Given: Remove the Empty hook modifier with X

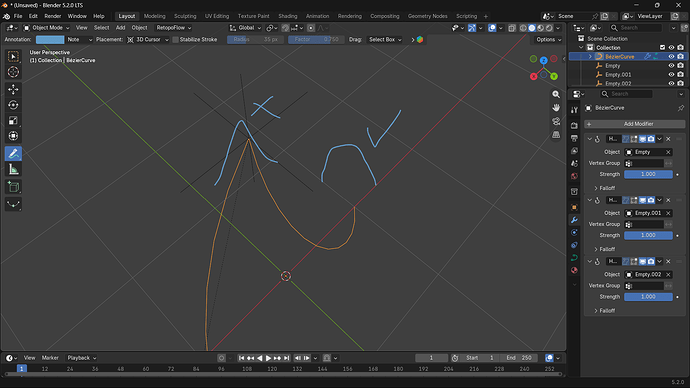Looking at the screenshot, I should (x=668, y=139).
